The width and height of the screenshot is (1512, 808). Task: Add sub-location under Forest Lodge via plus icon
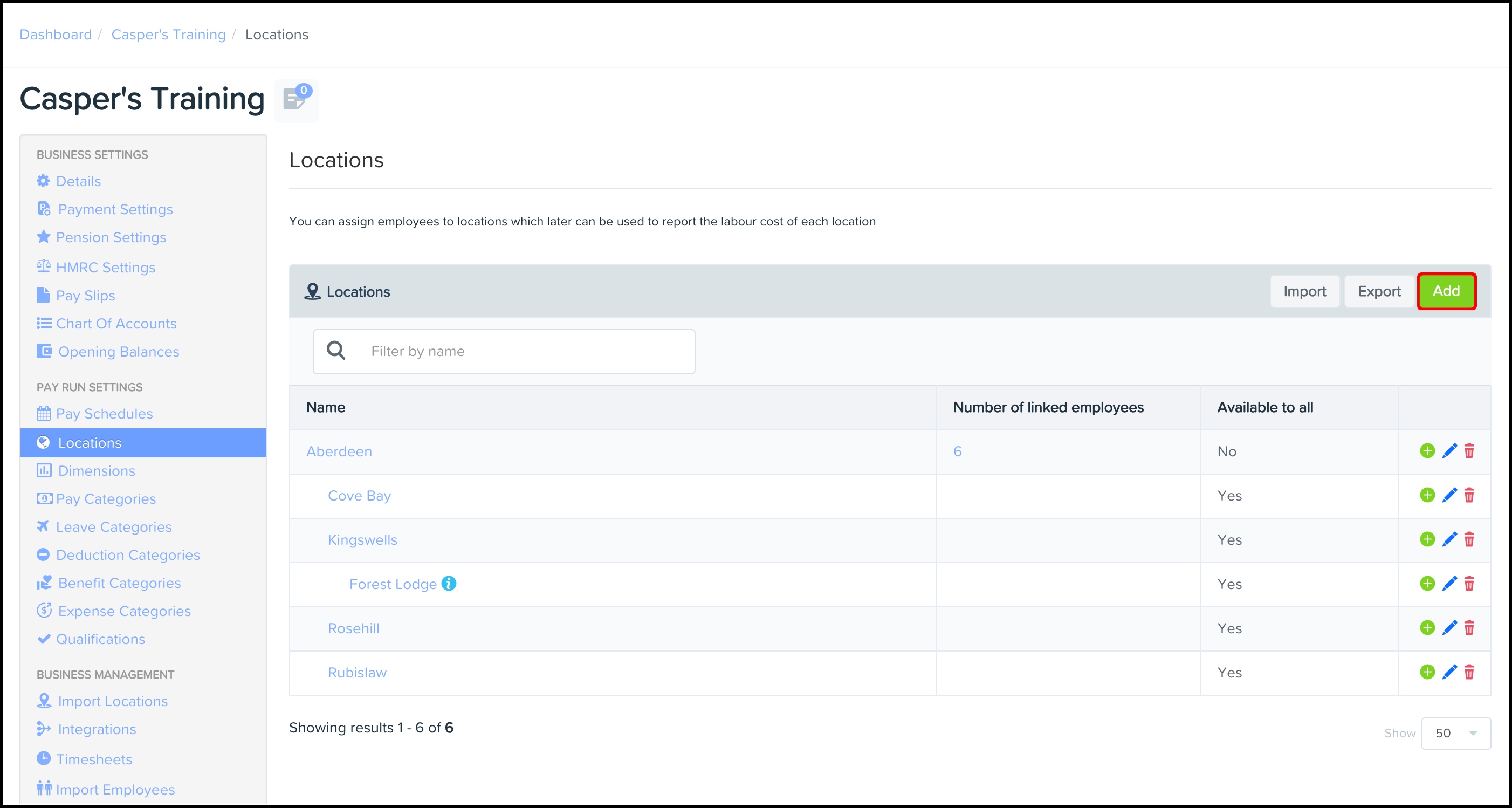1427,584
